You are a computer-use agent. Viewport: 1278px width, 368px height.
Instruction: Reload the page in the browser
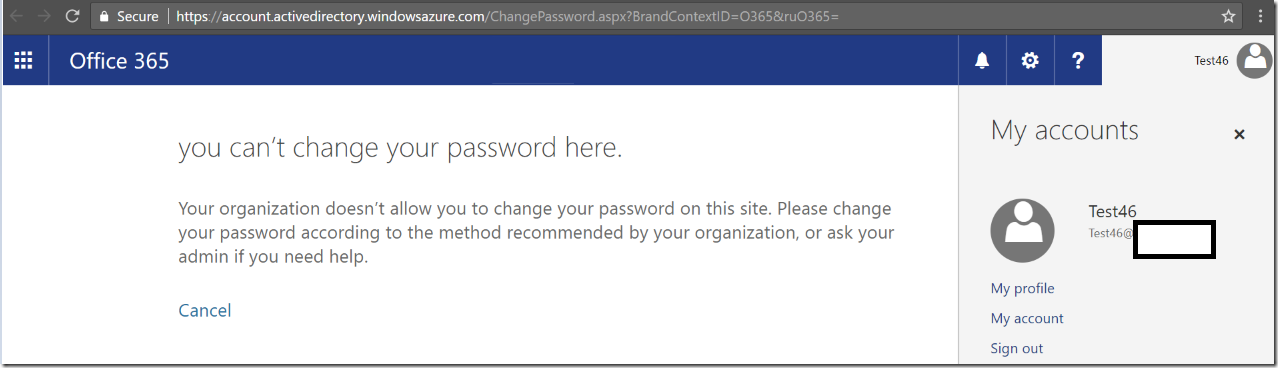pos(72,16)
